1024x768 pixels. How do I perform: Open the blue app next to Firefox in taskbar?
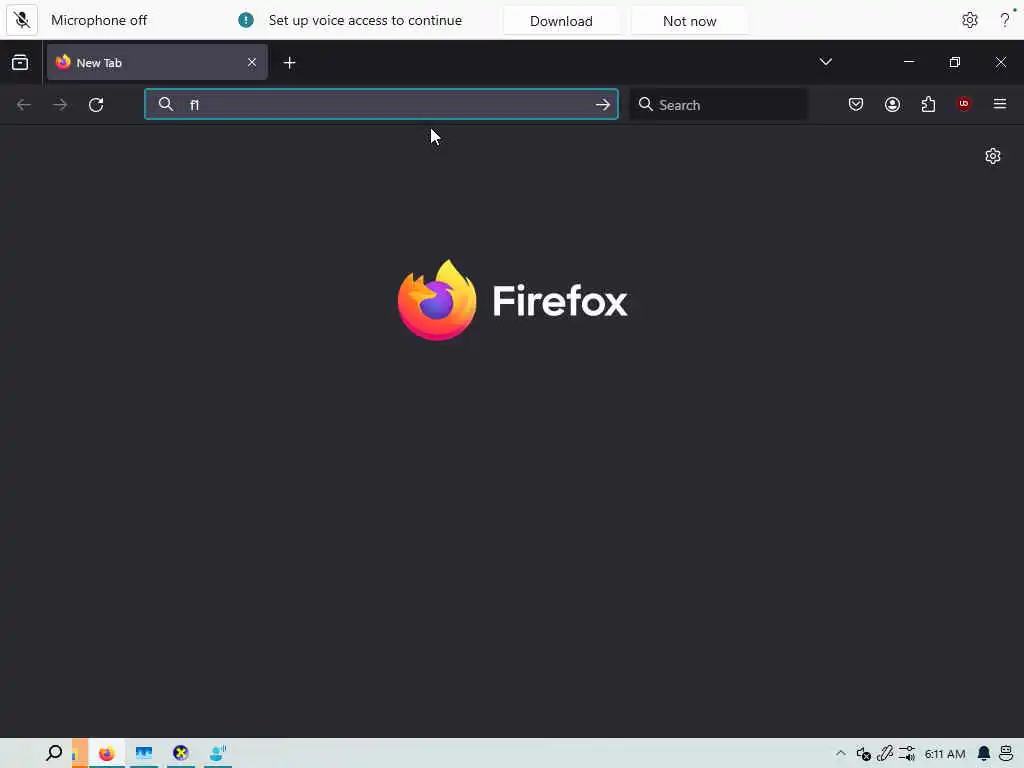[144, 754]
